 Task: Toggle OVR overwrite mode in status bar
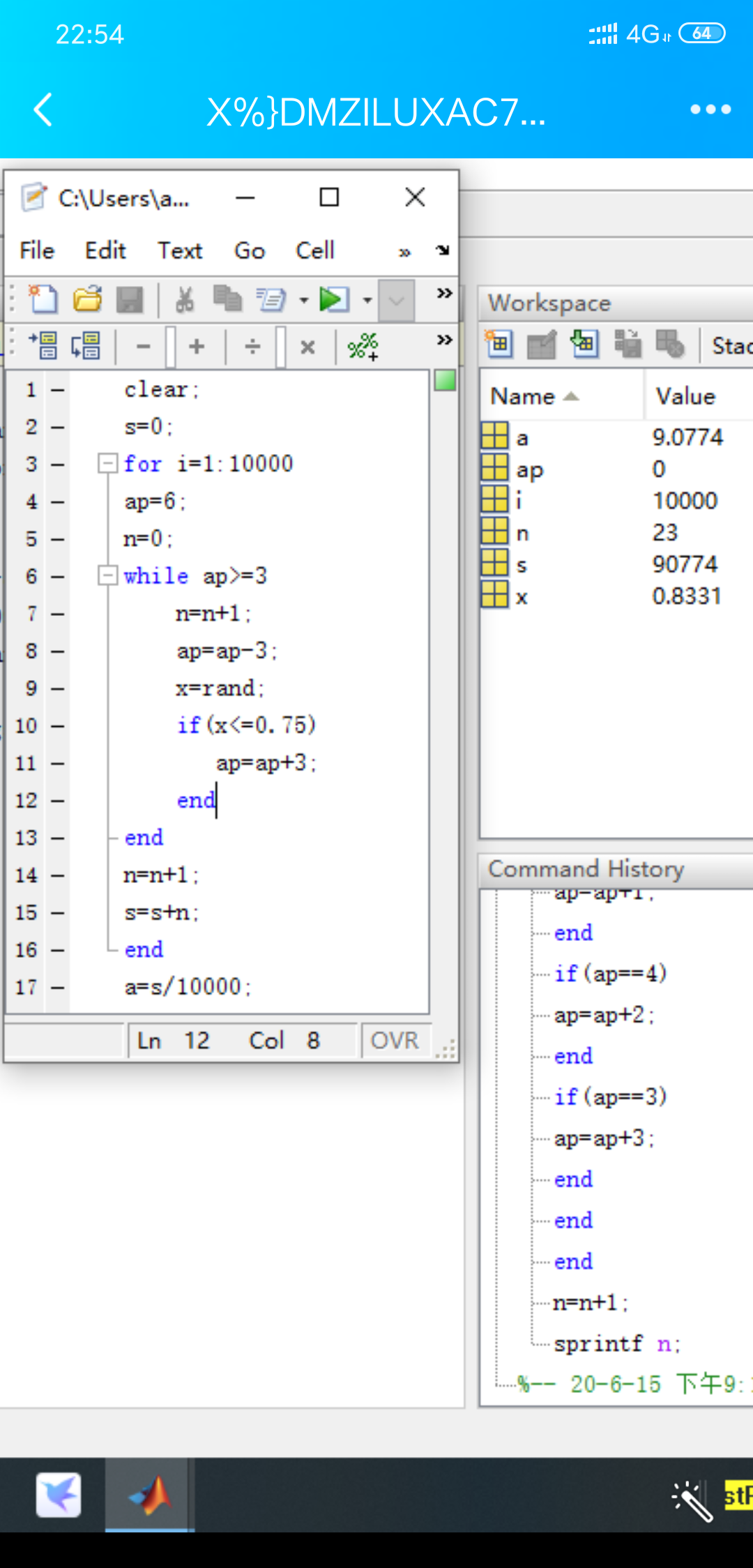(x=395, y=1040)
